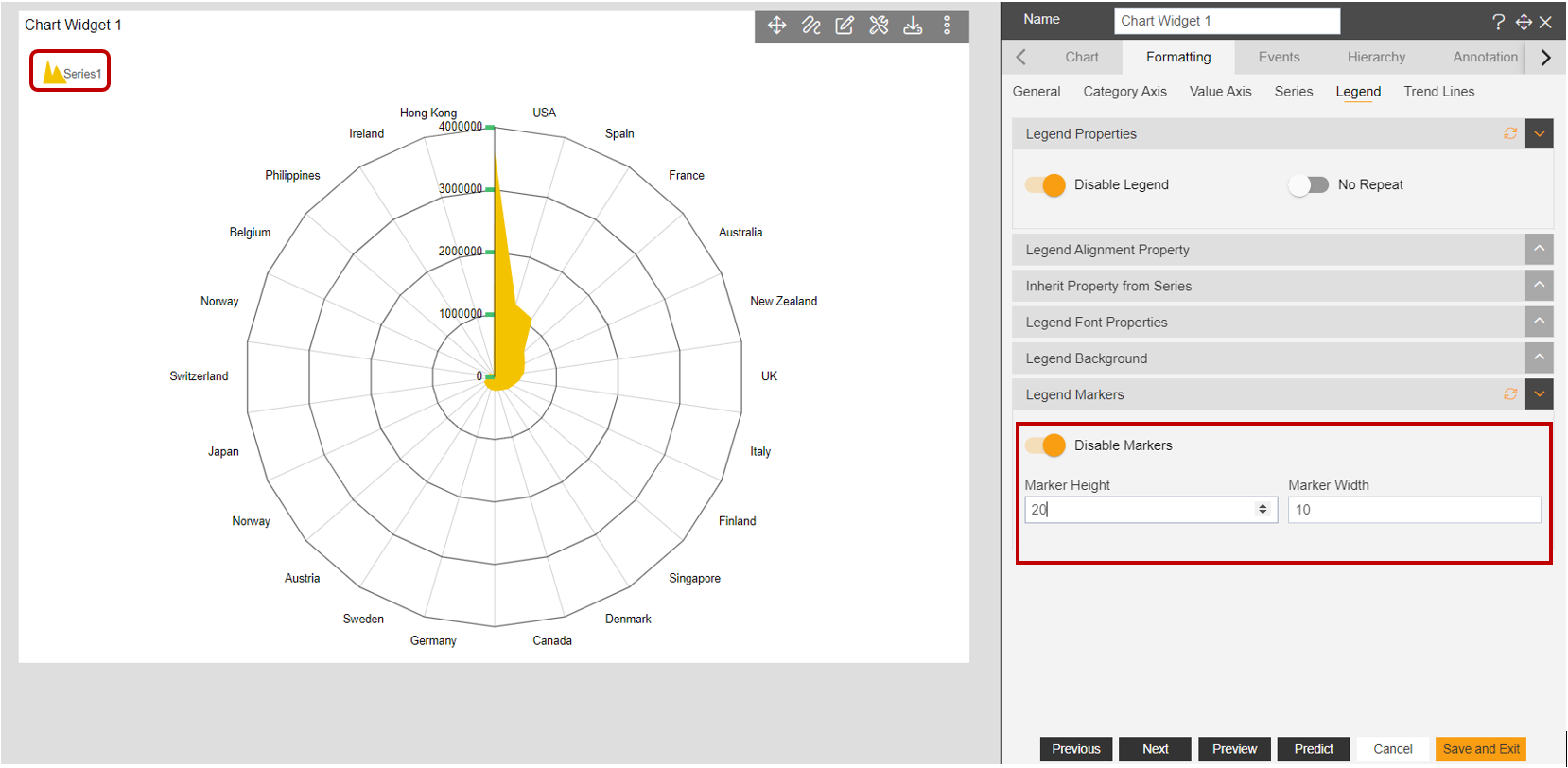Click the Cancel button
The image size is (1568, 768).
pos(1393,749)
